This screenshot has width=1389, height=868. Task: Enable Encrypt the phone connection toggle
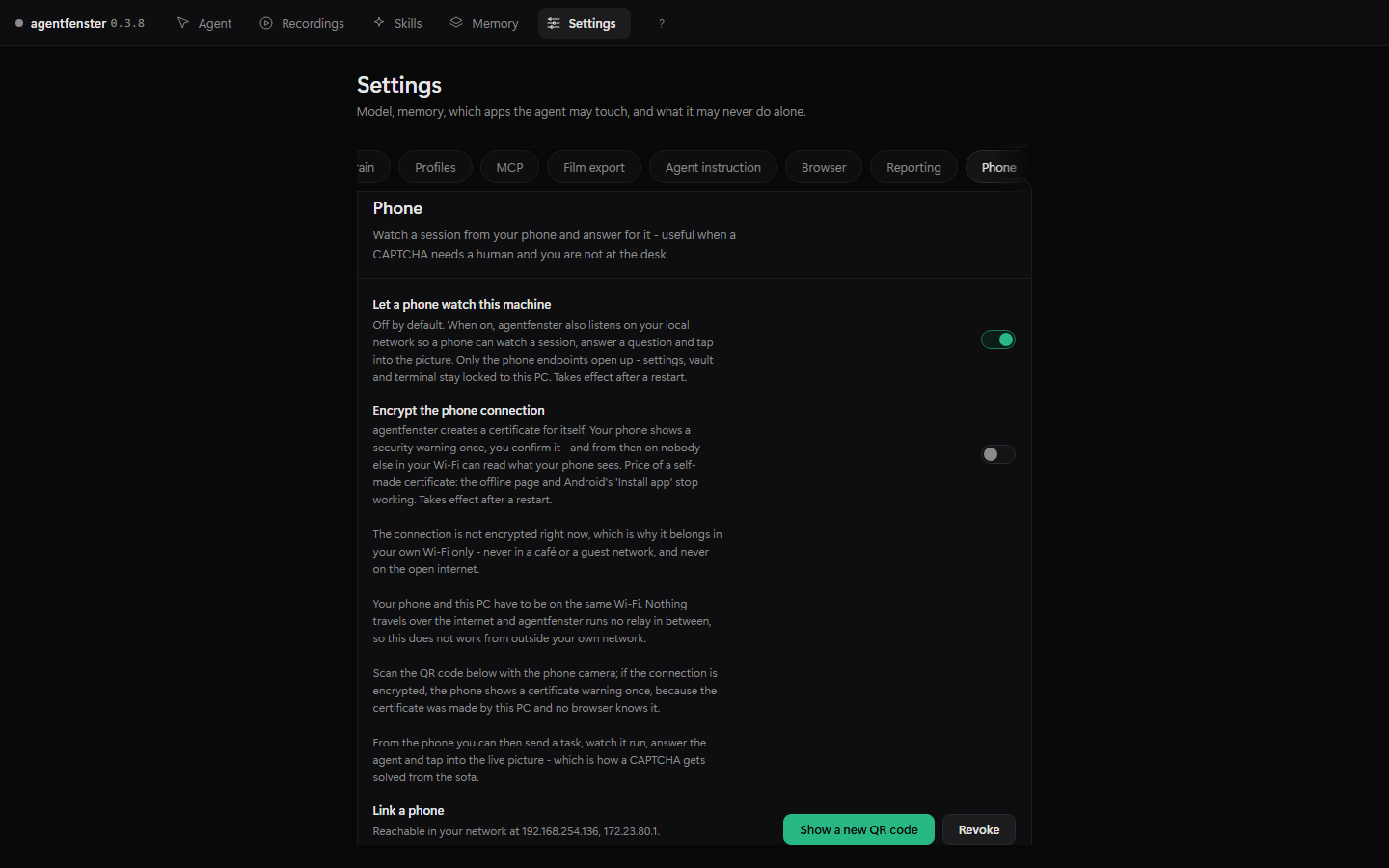tap(998, 454)
